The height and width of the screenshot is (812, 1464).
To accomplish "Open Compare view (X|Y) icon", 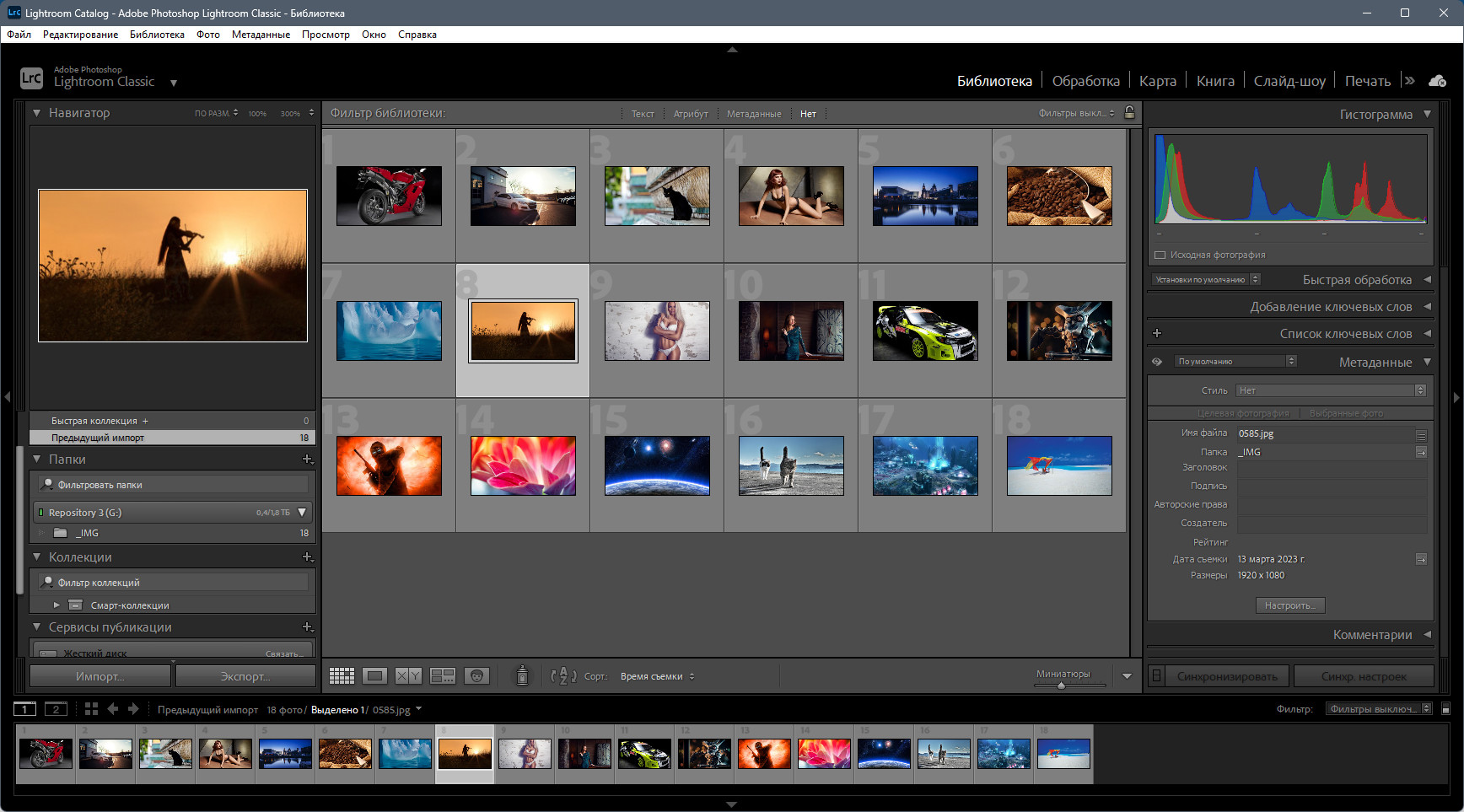I will [x=409, y=675].
